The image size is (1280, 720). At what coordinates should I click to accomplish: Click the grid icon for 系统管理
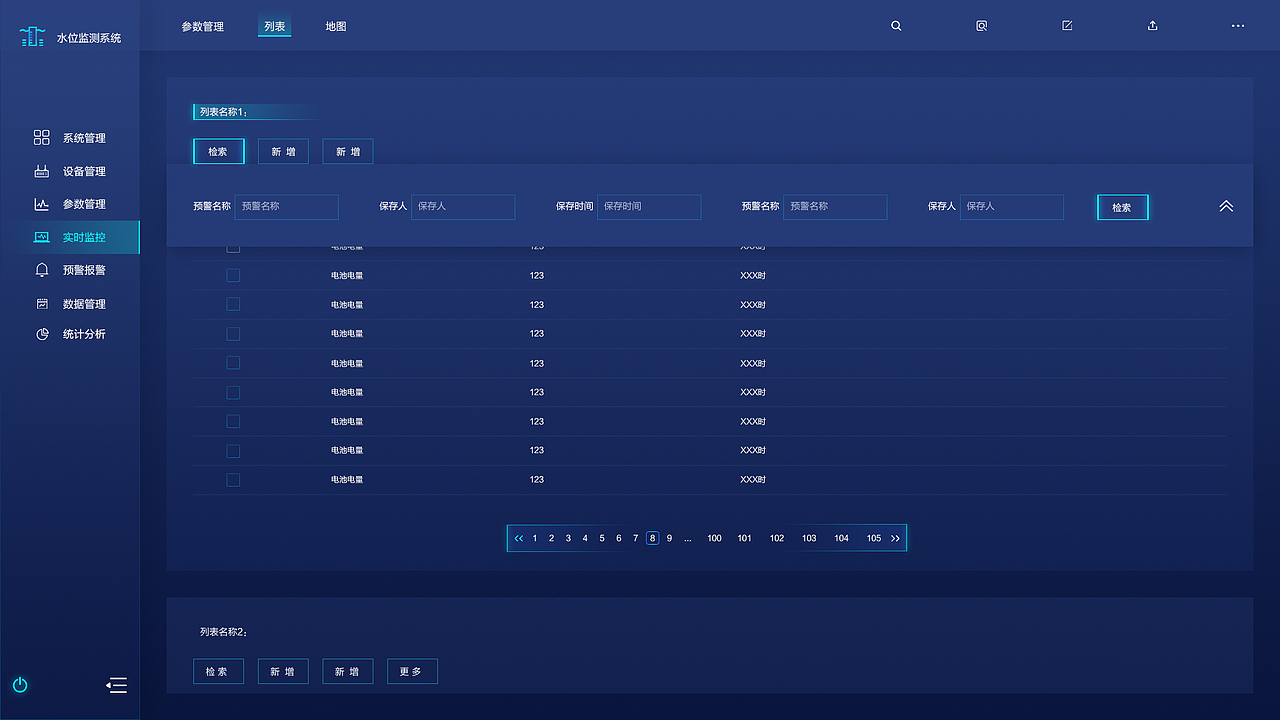click(x=42, y=138)
